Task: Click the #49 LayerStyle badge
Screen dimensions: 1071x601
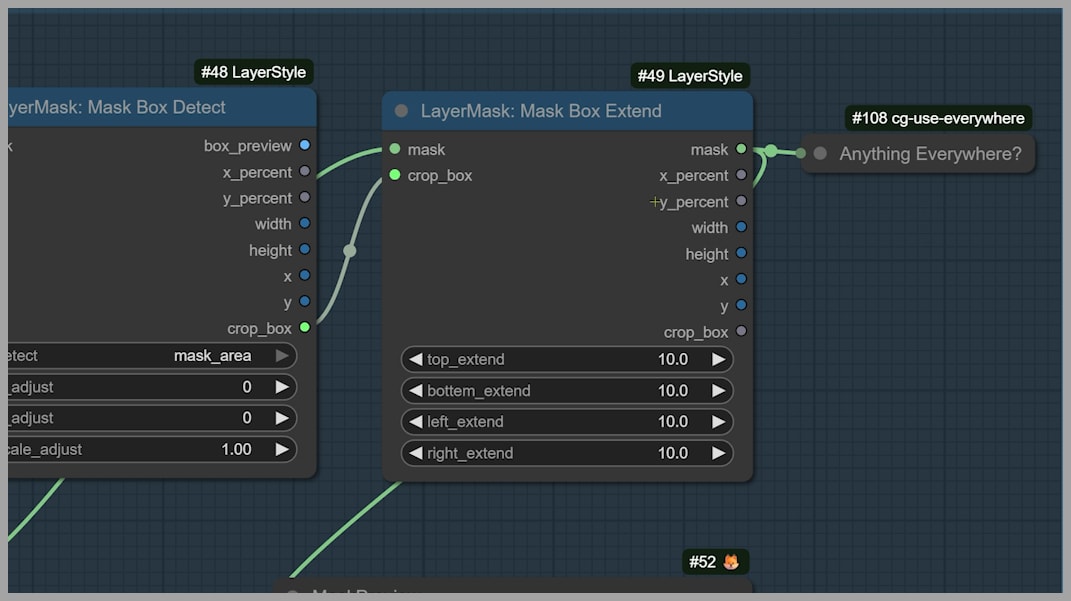Action: (x=689, y=76)
